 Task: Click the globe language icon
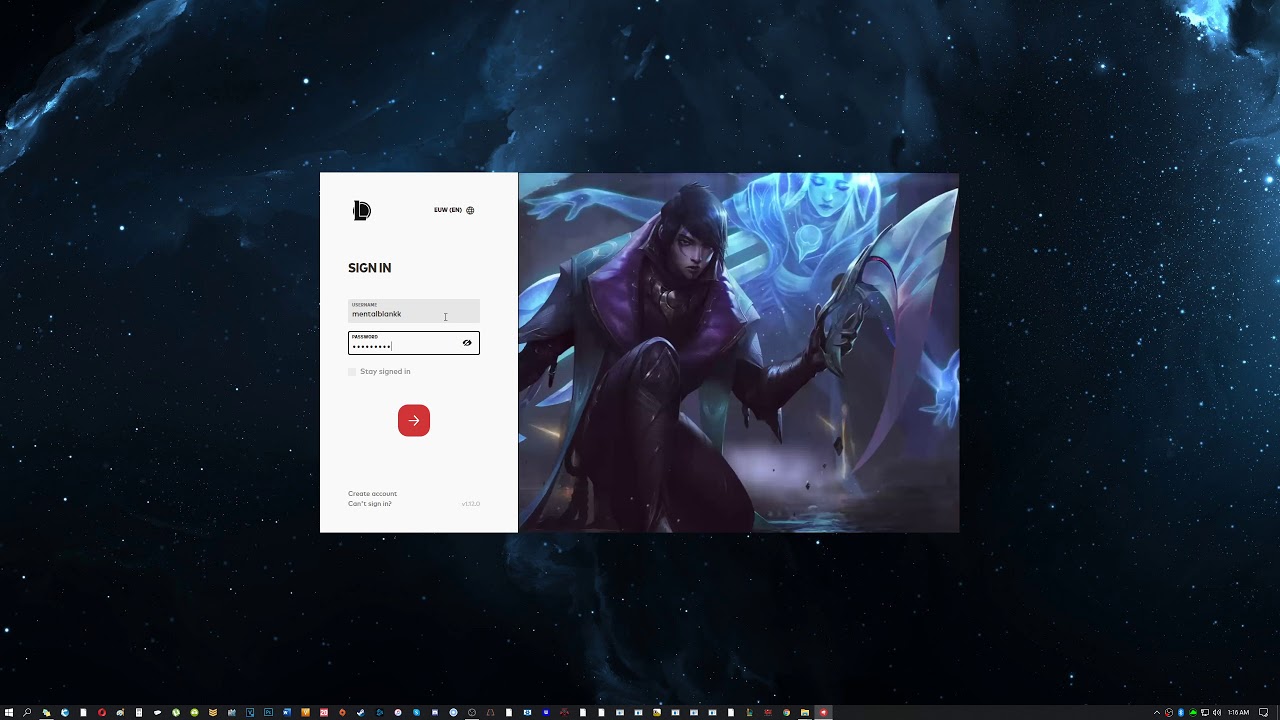click(x=470, y=210)
